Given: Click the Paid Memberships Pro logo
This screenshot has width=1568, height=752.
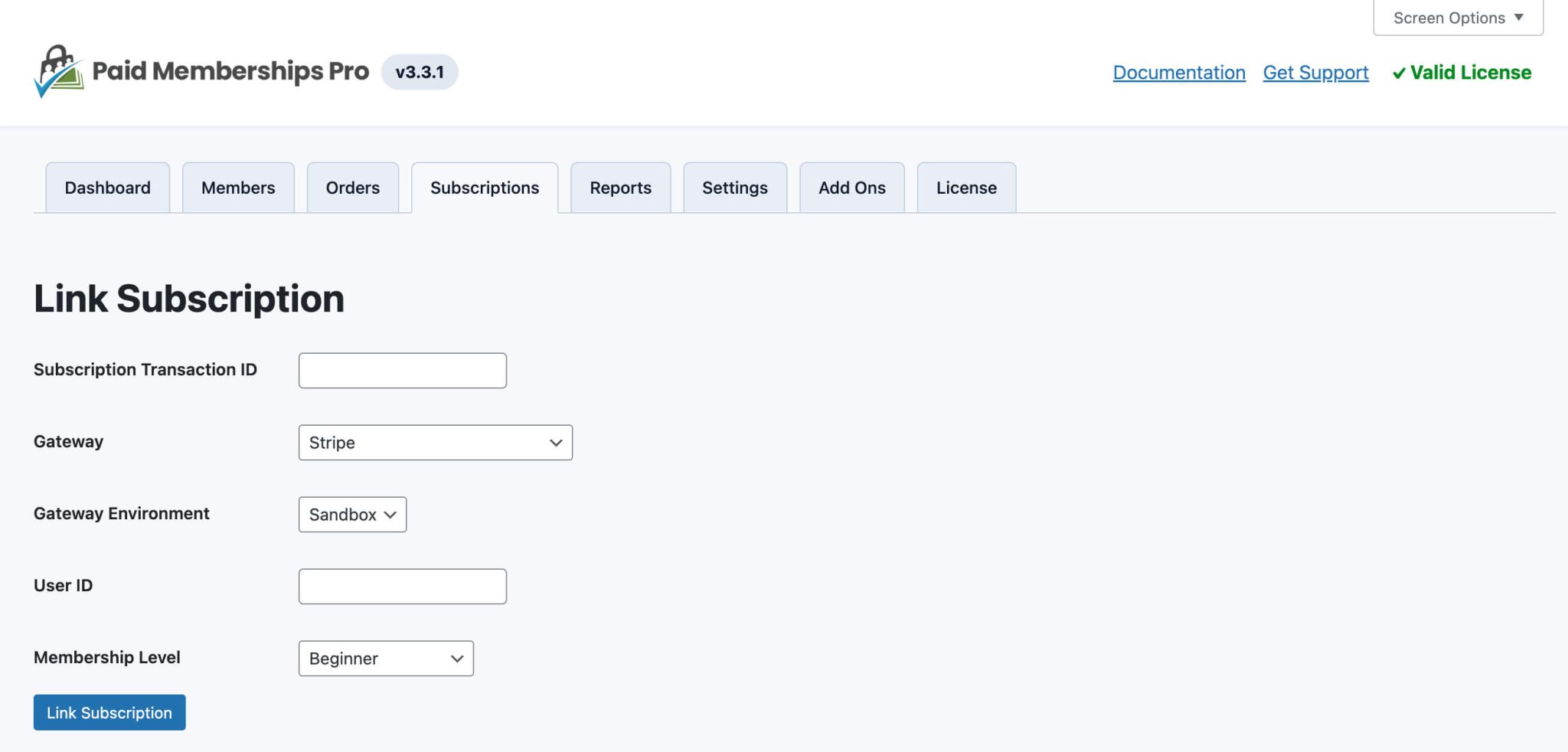Looking at the screenshot, I should (x=201, y=71).
